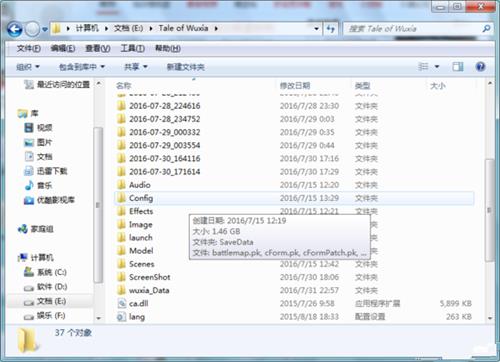
Task: Click 文档 (E:) in the address path
Action: click(128, 28)
